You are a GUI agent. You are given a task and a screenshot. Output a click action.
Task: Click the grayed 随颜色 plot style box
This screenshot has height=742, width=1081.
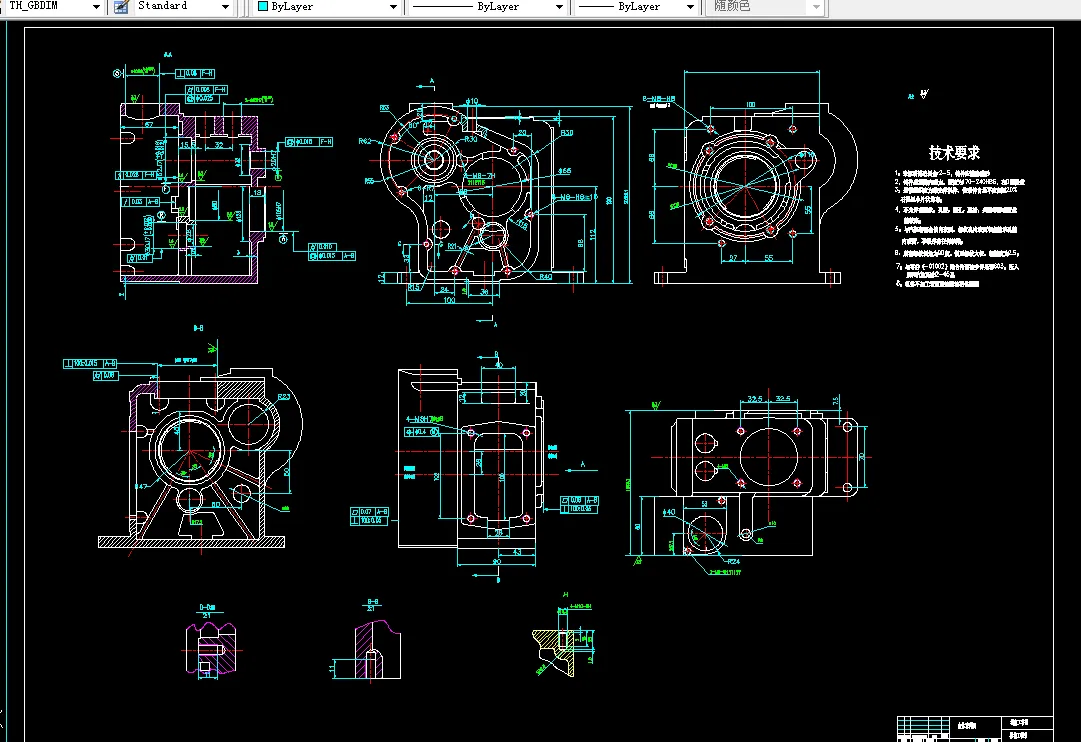tap(765, 6)
